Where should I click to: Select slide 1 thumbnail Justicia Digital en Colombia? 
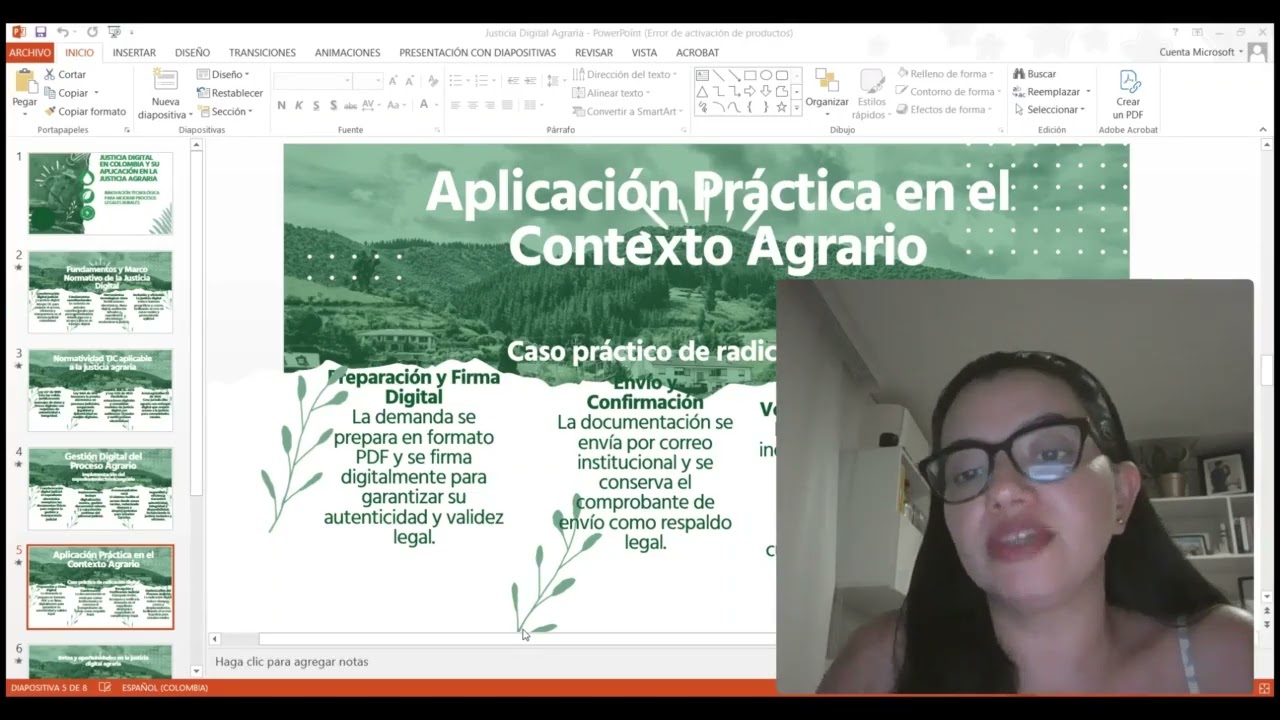coord(100,193)
